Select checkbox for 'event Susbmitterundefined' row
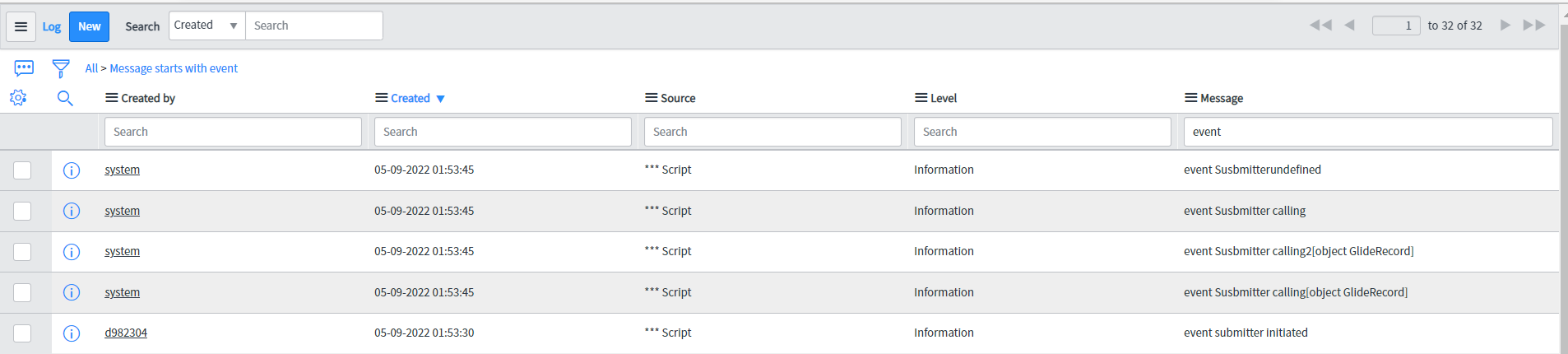 tap(22, 170)
